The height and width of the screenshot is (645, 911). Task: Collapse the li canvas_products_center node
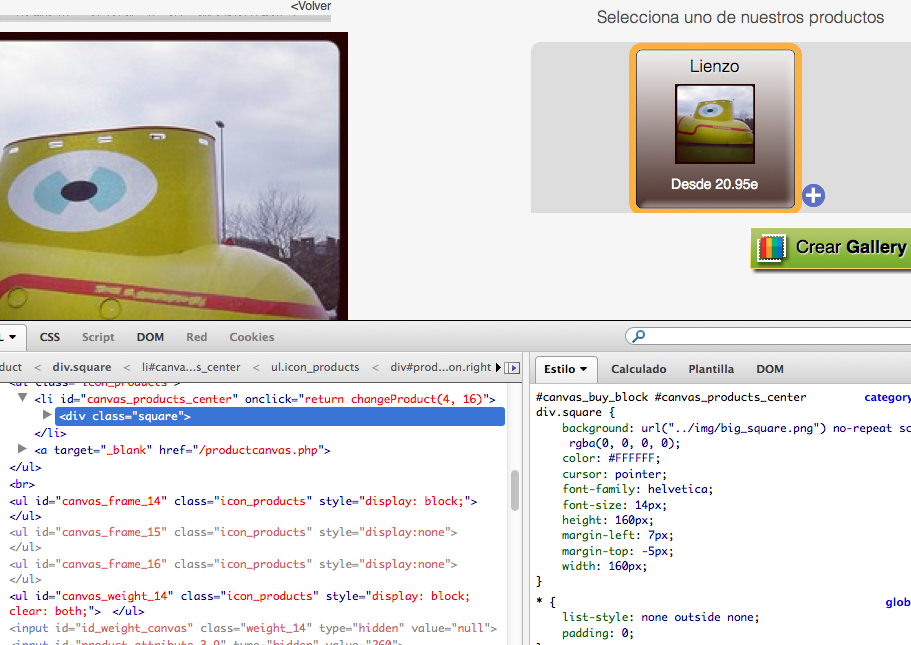(x=23, y=398)
